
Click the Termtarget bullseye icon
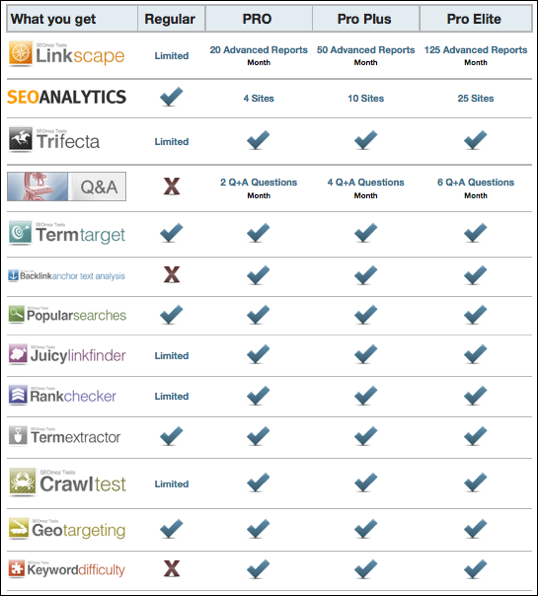(20, 232)
